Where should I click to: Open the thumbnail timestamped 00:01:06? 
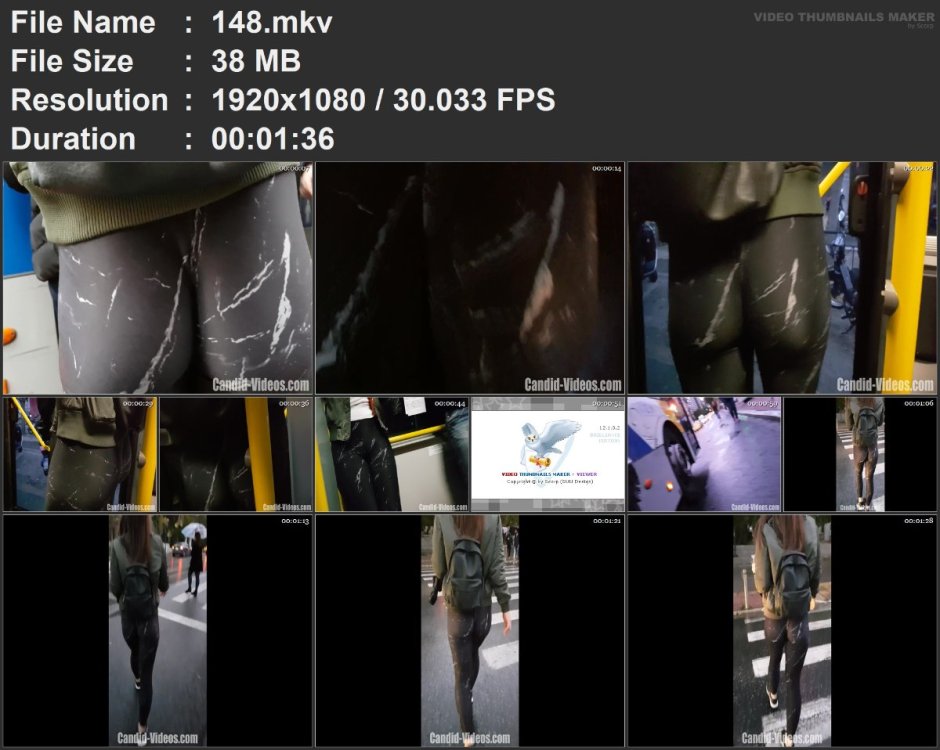tap(860, 454)
